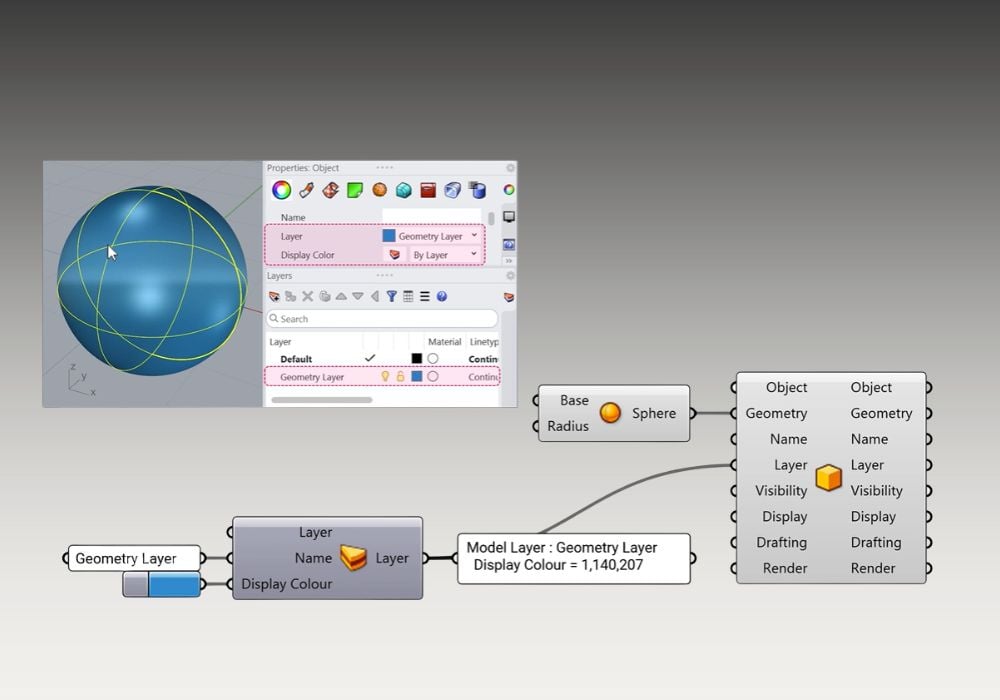Click the Layers Search box
The height and width of the screenshot is (700, 1000).
[x=381, y=318]
